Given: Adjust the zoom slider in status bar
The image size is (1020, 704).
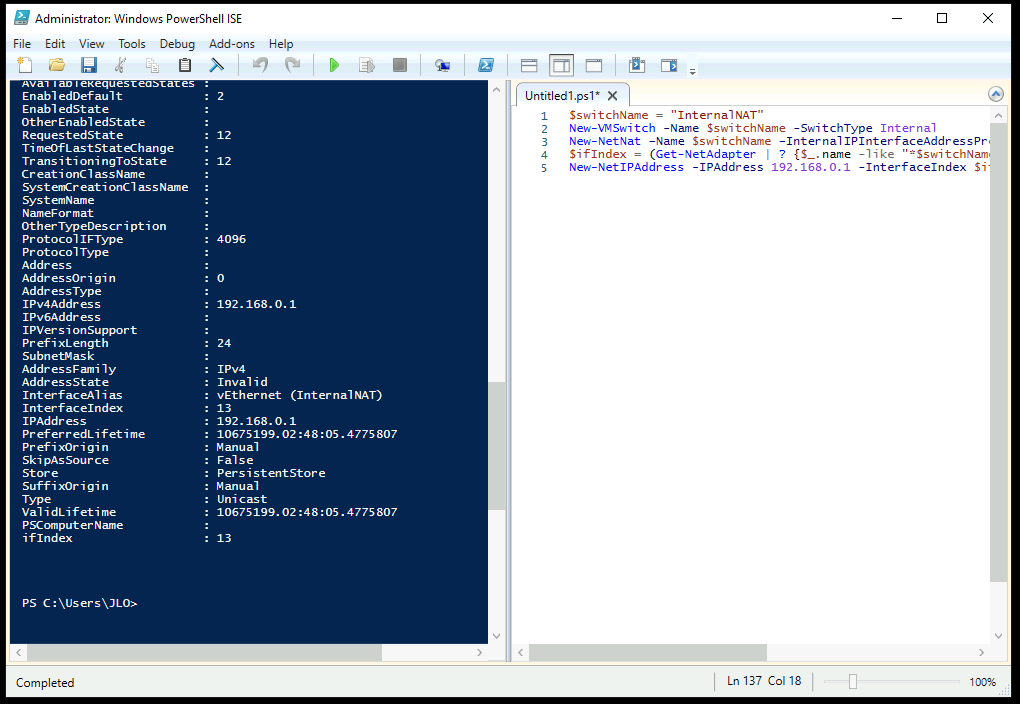Looking at the screenshot, I should pos(852,682).
